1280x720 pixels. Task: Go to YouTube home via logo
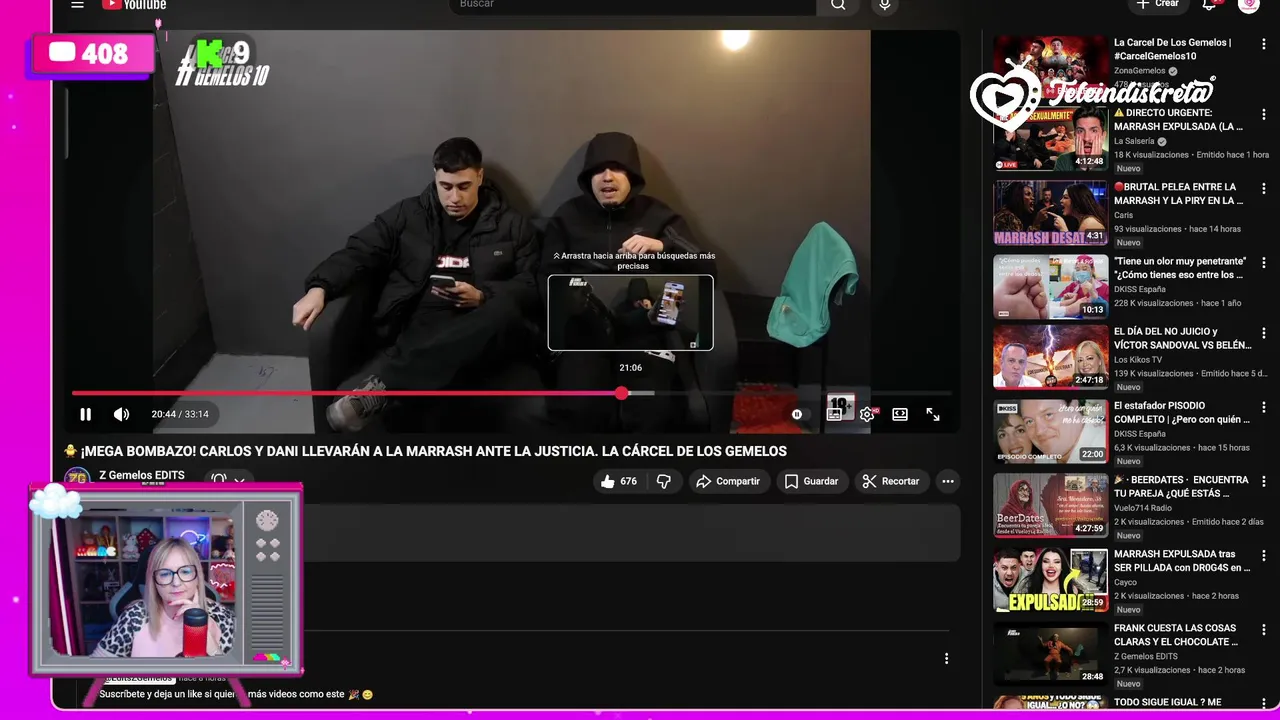pos(134,4)
